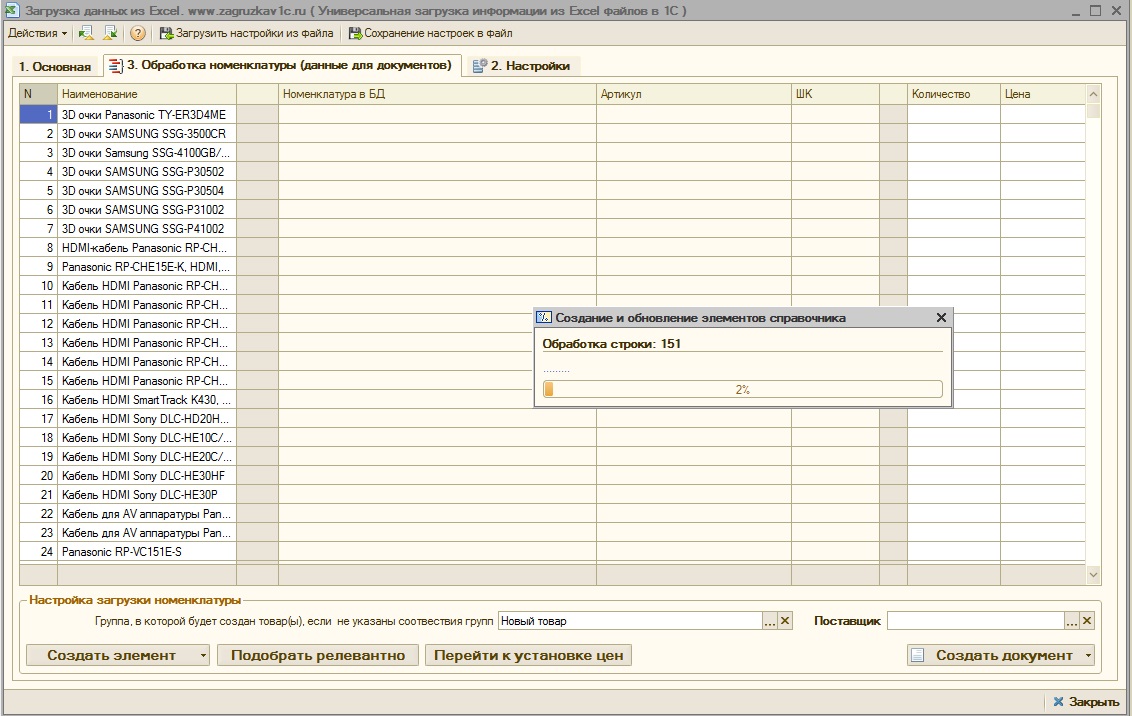This screenshot has height=716, width=1132.
Task: Click the Артикул column header
Action: (694, 94)
